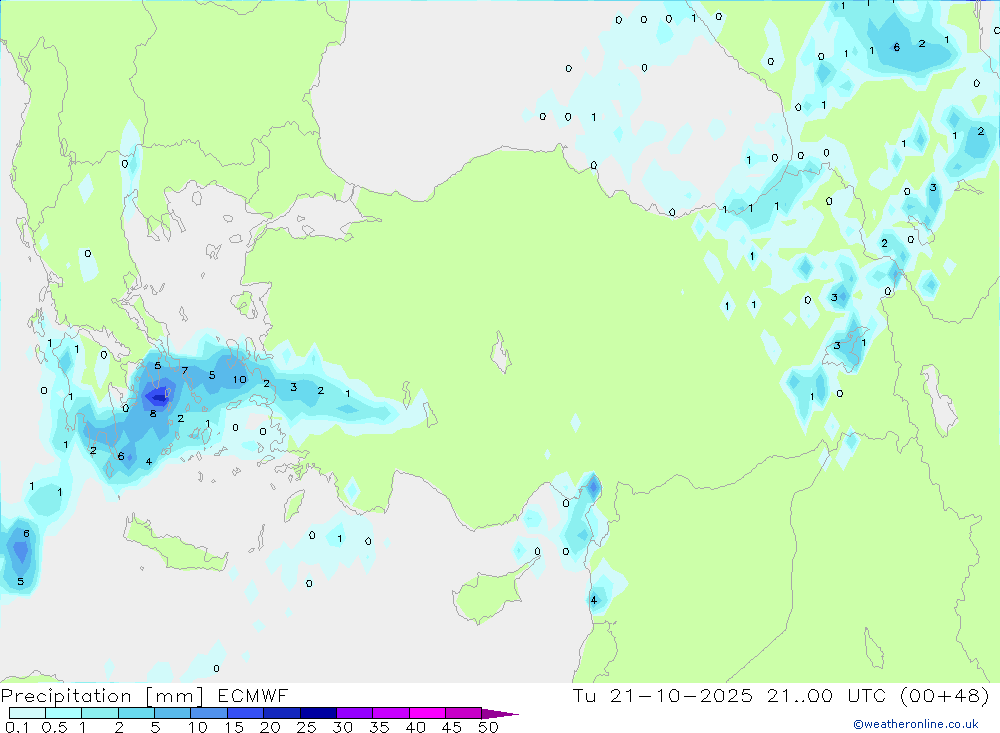Image resolution: width=1000 pixels, height=733 pixels.
Task: Click the '25' legend scale label
Action: pos(307,727)
